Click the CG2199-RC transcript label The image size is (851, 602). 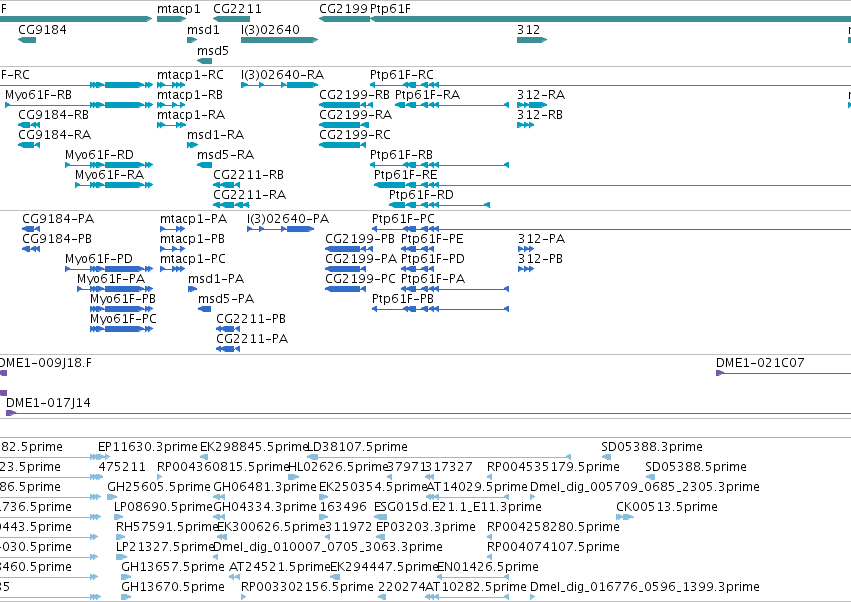(x=355, y=135)
